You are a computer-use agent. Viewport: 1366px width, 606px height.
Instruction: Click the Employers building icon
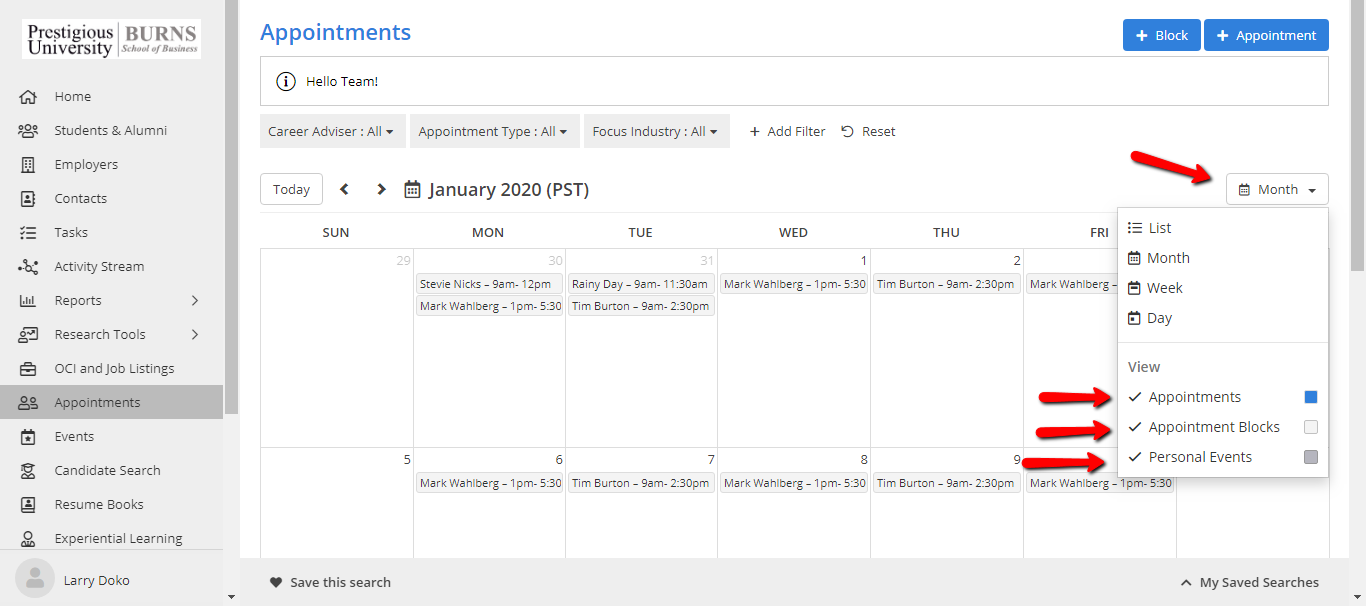pos(28,165)
